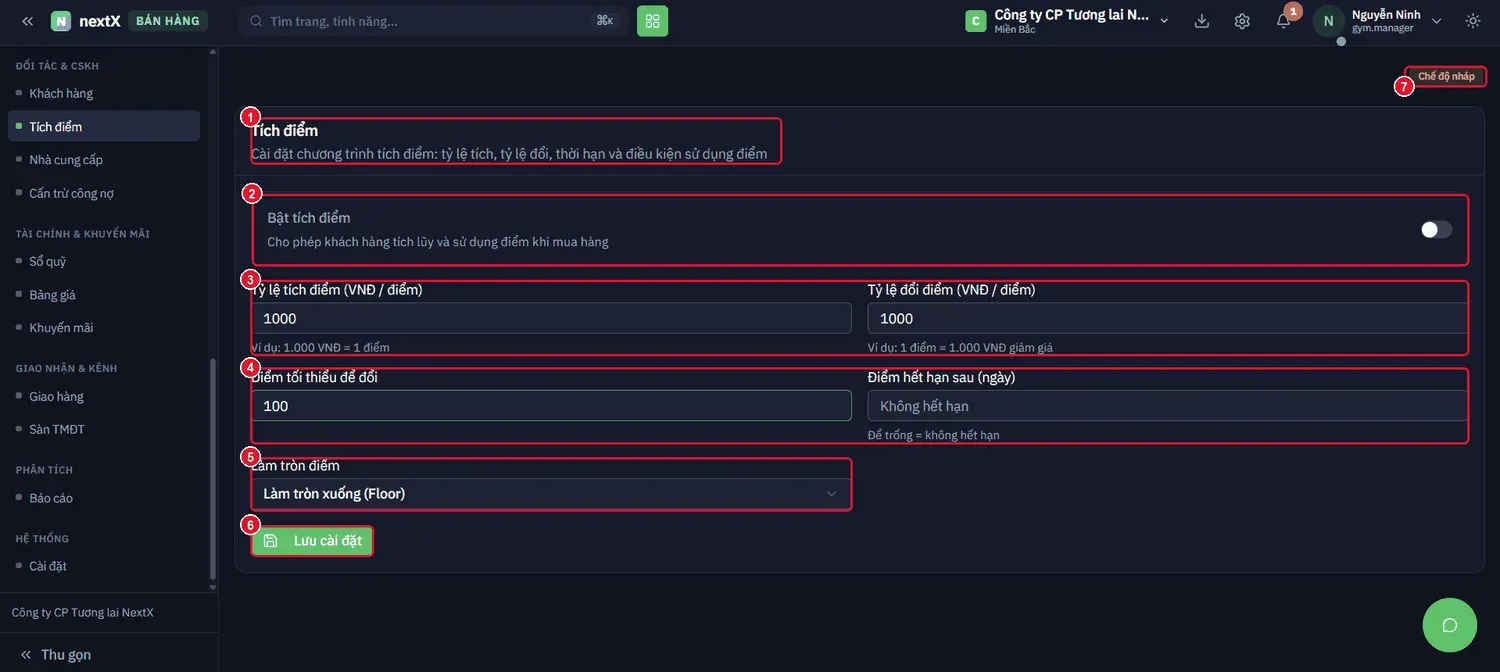1500x672 pixels.
Task: Click the sidebar vertical scrollbar
Action: click(212, 468)
